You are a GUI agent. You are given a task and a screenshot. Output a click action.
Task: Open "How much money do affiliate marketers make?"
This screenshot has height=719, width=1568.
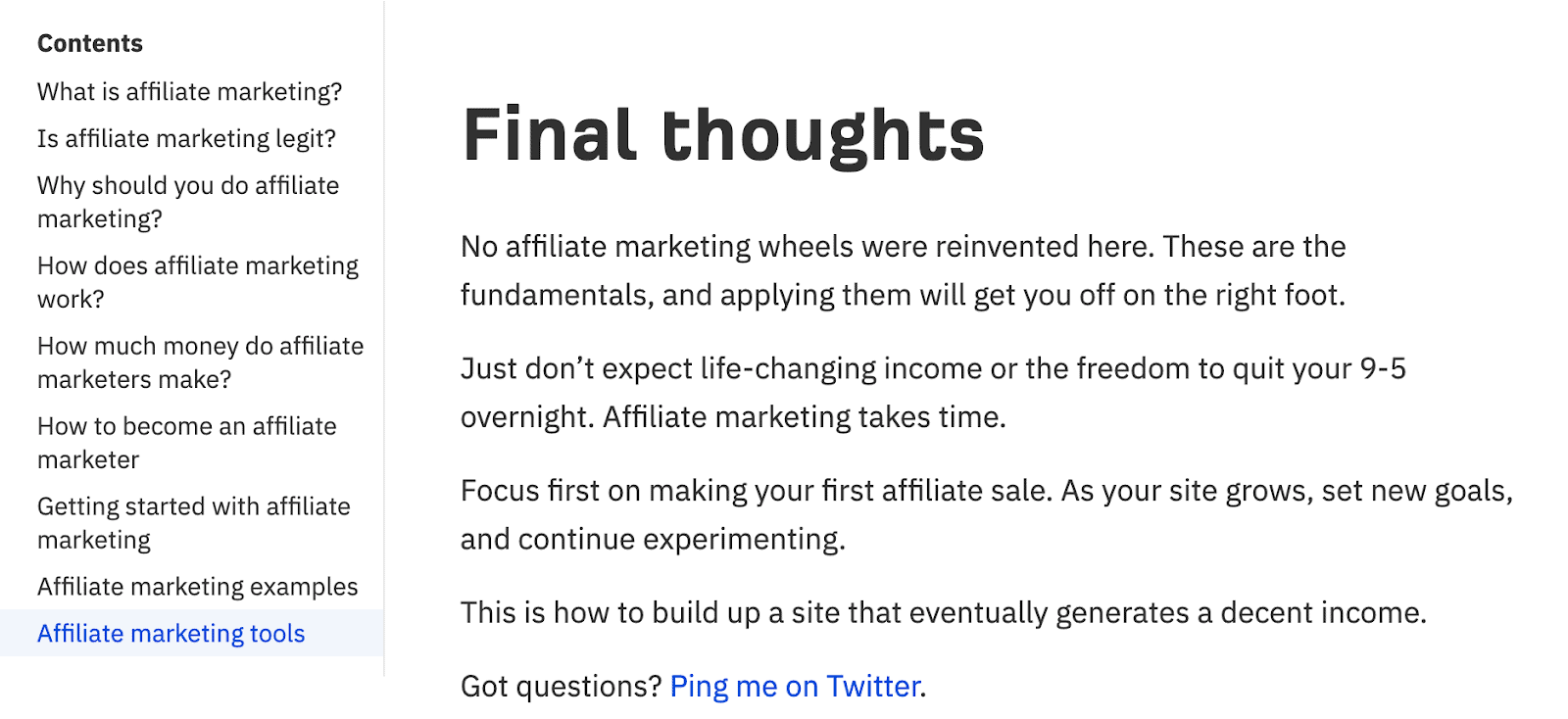coord(200,362)
